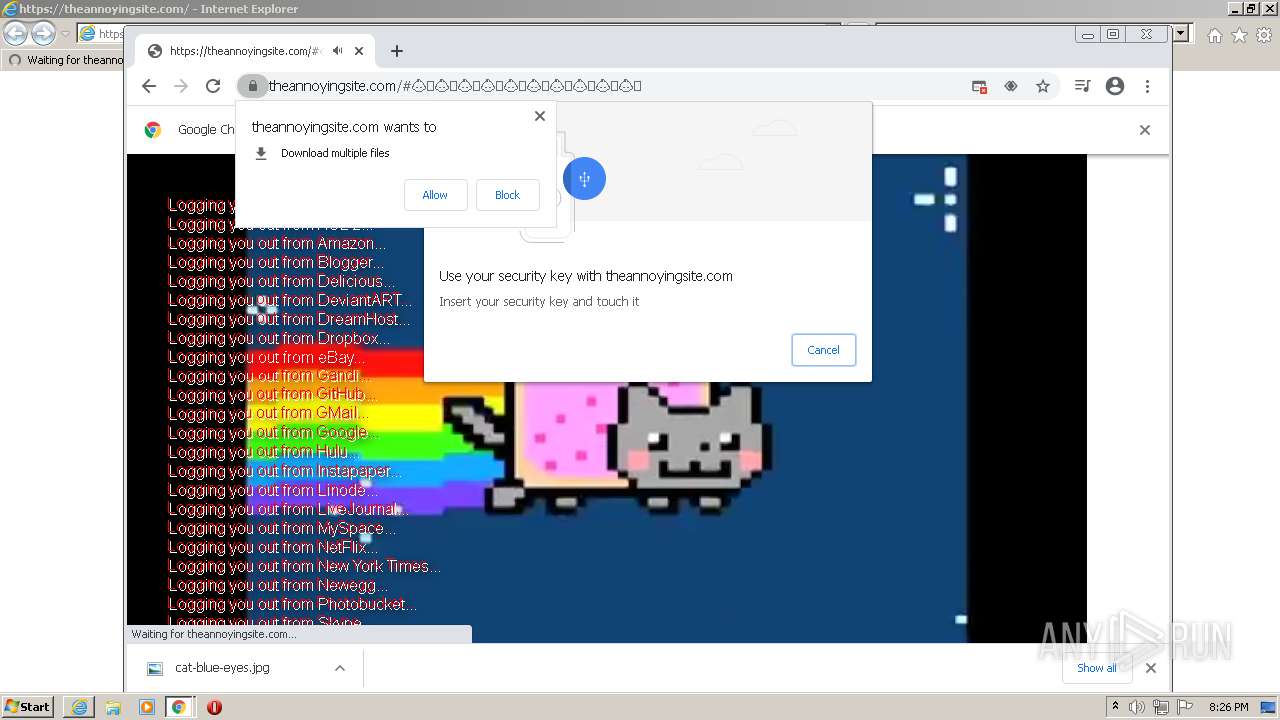The image size is (1280, 720).
Task: Open a new Chrome tab
Action: tap(397, 51)
